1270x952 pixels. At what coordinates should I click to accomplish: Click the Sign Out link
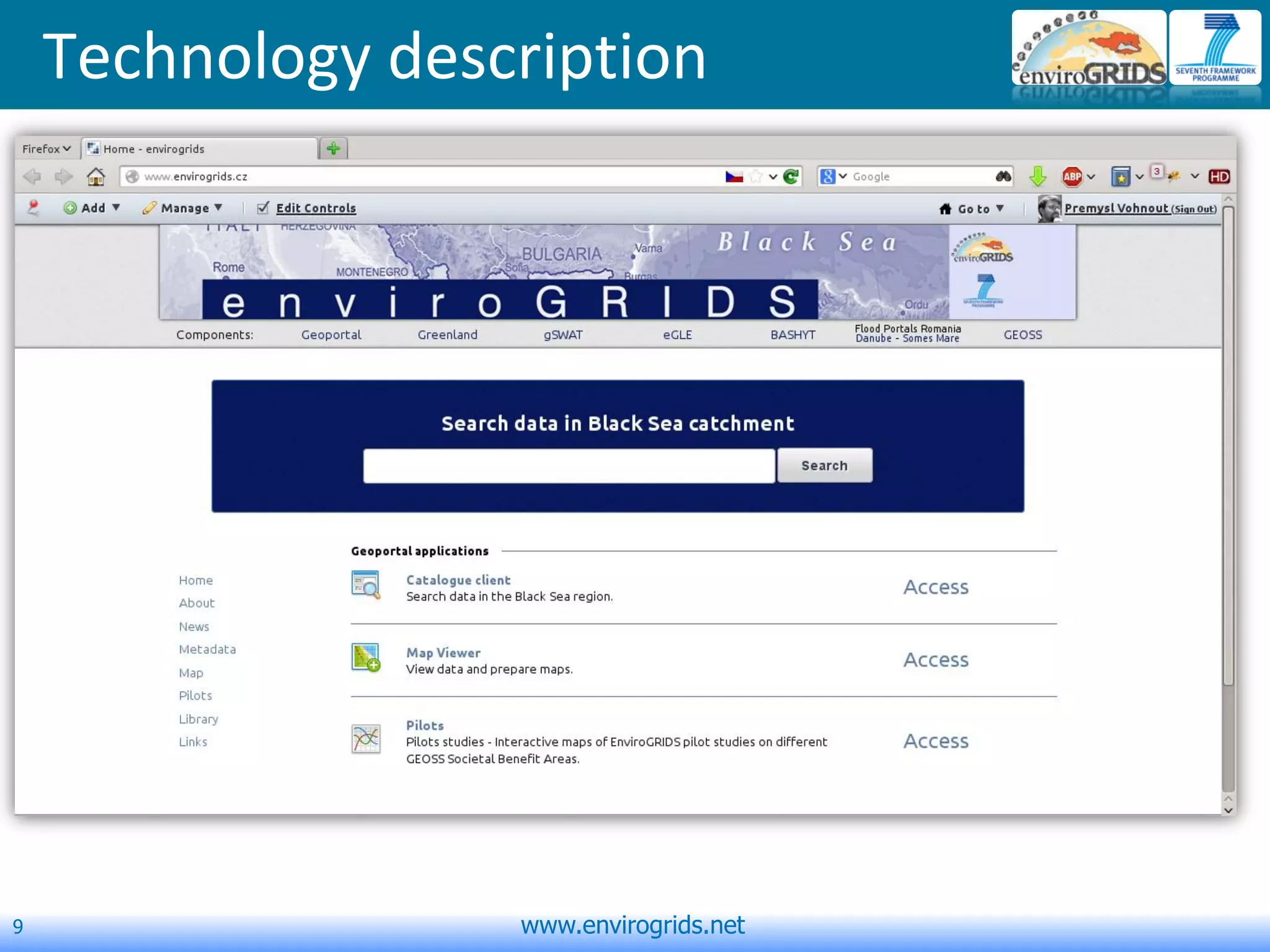(x=1194, y=209)
